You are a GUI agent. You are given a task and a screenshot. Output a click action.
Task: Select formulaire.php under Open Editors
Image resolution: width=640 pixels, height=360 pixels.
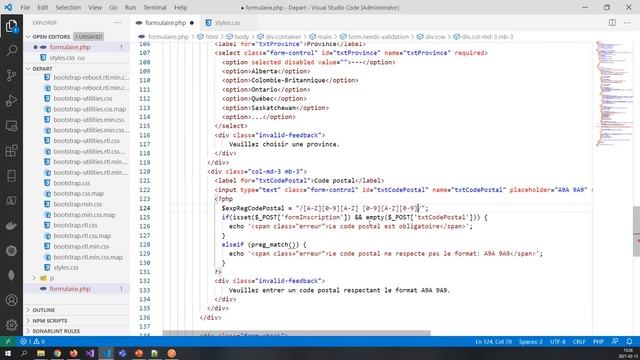coord(77,47)
